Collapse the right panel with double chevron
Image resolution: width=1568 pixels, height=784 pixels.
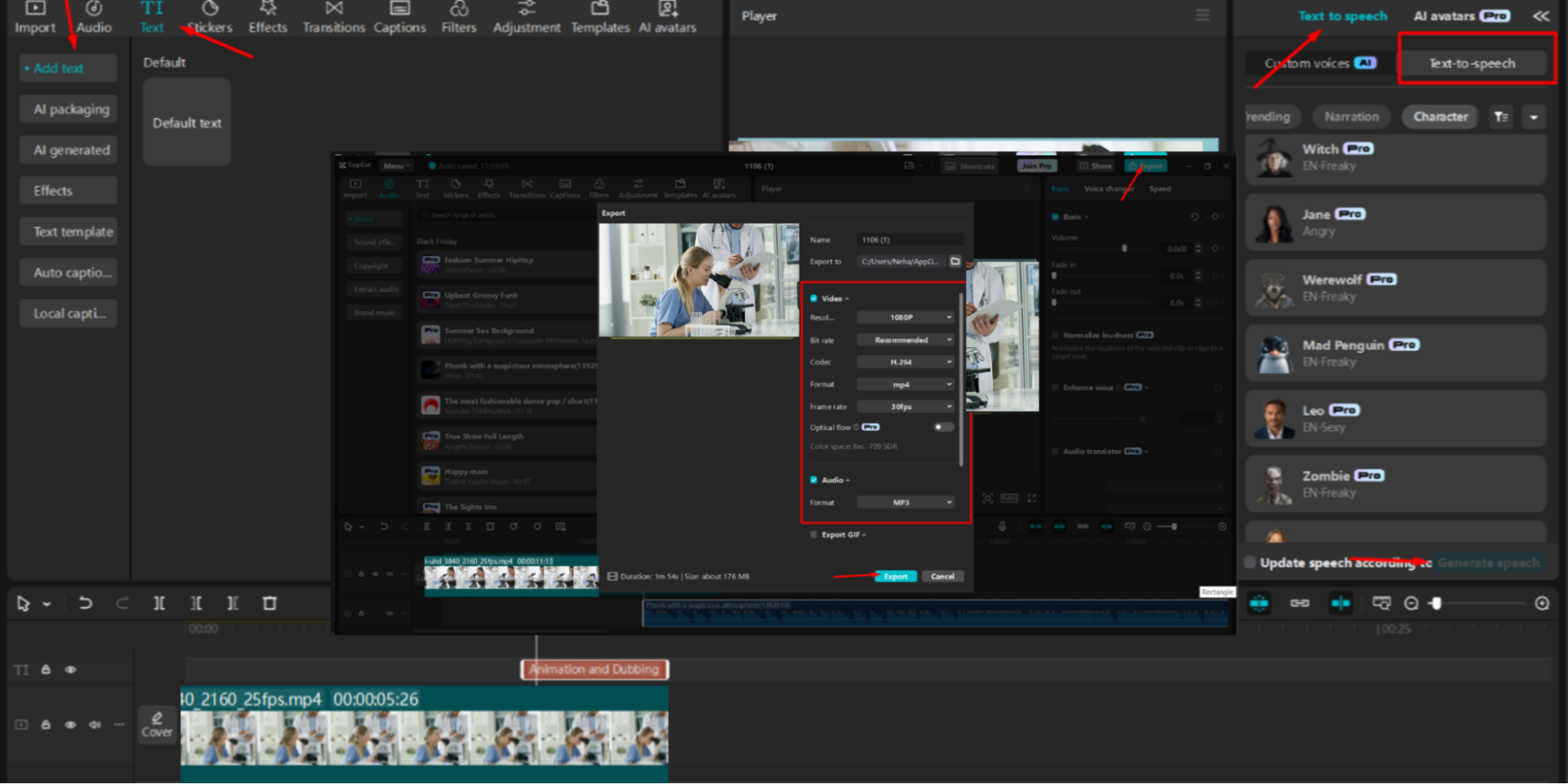(x=1540, y=16)
